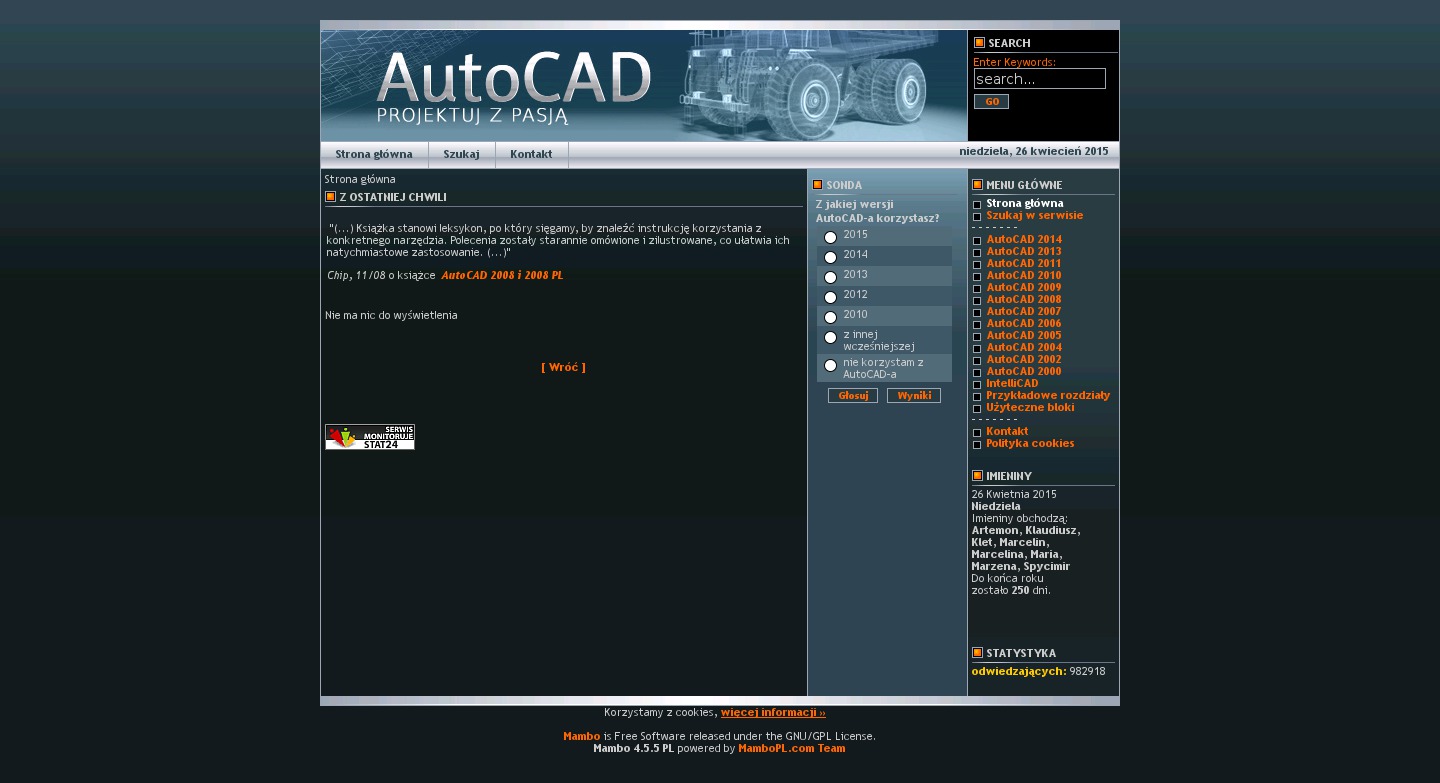
Task: Choose 'nie korzystam z AutoCAD-a' radio option
Action: [x=830, y=366]
